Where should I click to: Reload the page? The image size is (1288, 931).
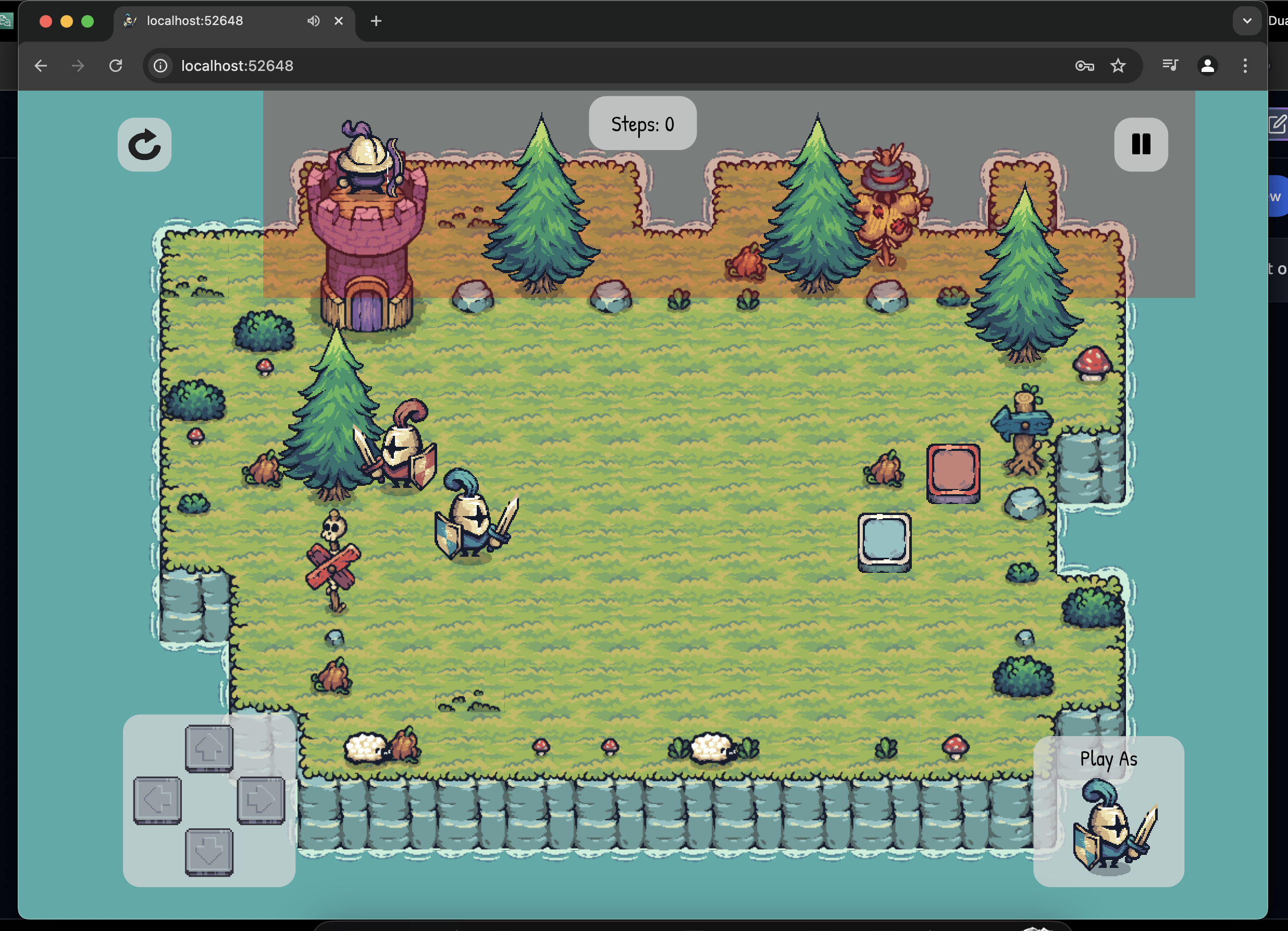coord(116,66)
